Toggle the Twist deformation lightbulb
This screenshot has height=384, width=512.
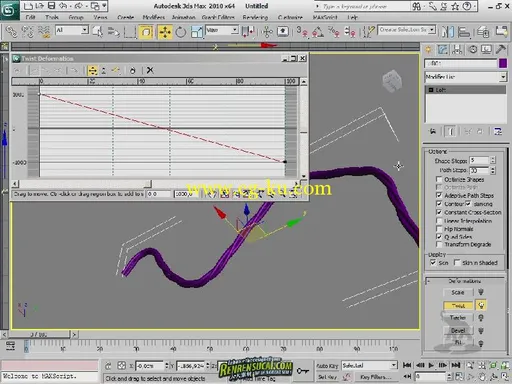pos(481,305)
